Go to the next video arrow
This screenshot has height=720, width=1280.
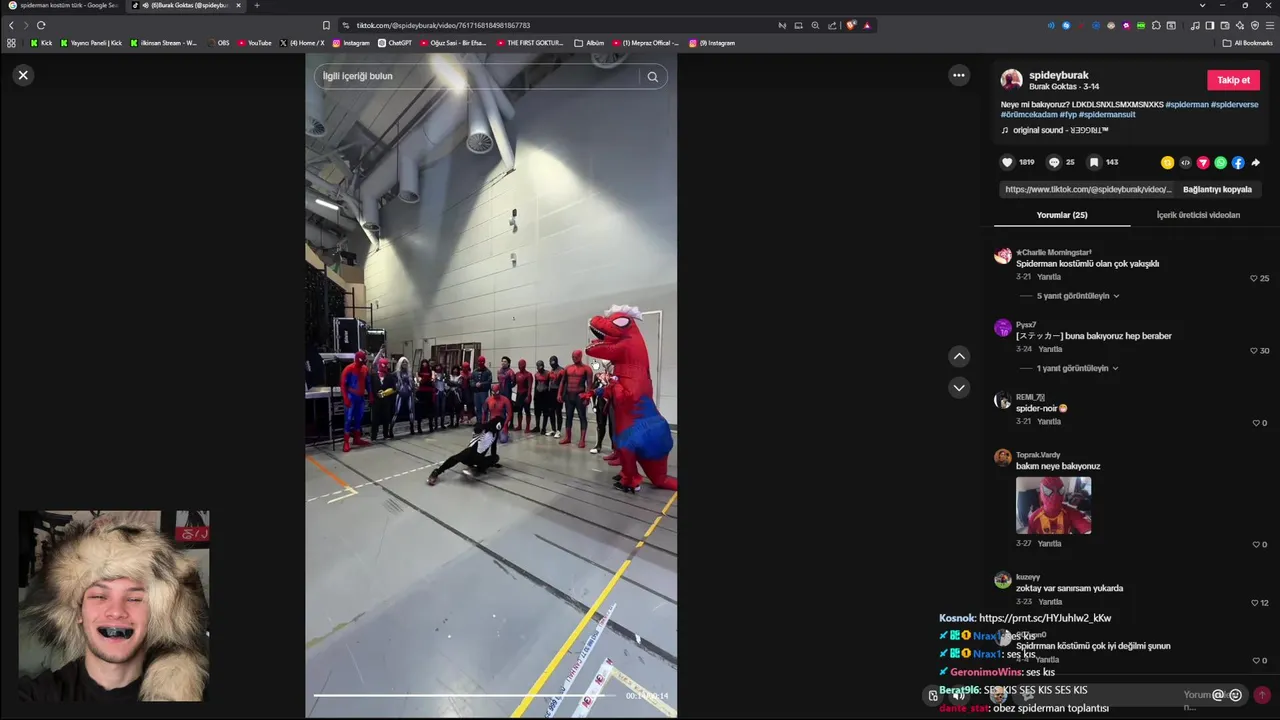point(959,387)
